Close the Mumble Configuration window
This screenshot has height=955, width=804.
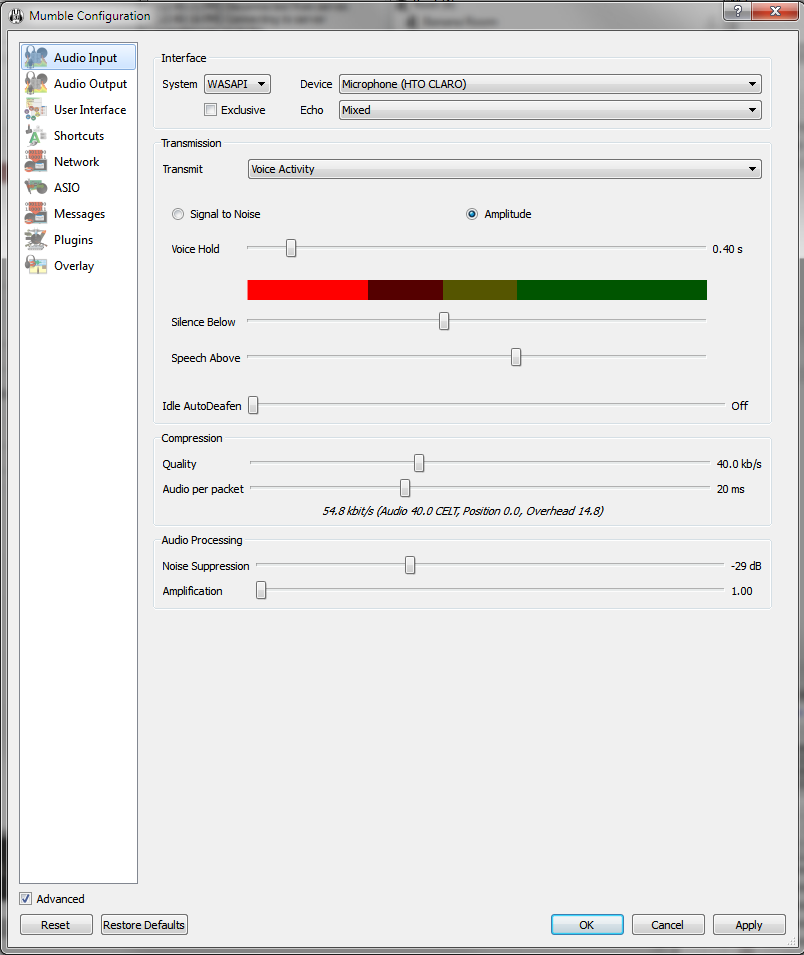[x=775, y=11]
